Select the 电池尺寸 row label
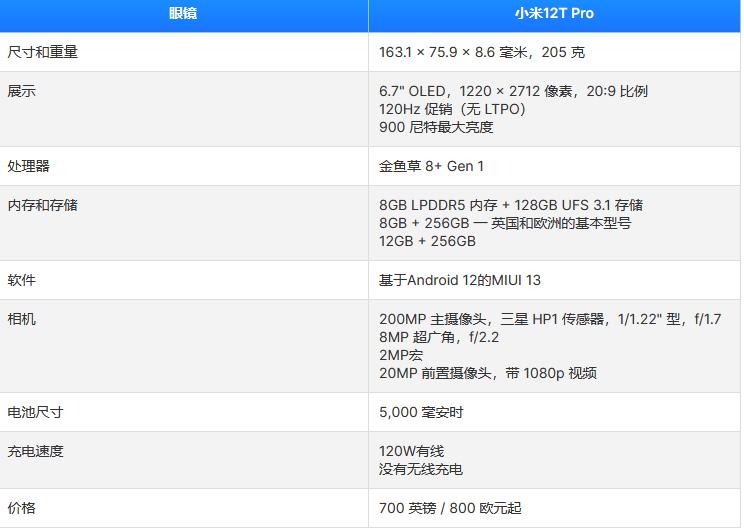Screen dimensions: 744x528 click(36, 412)
